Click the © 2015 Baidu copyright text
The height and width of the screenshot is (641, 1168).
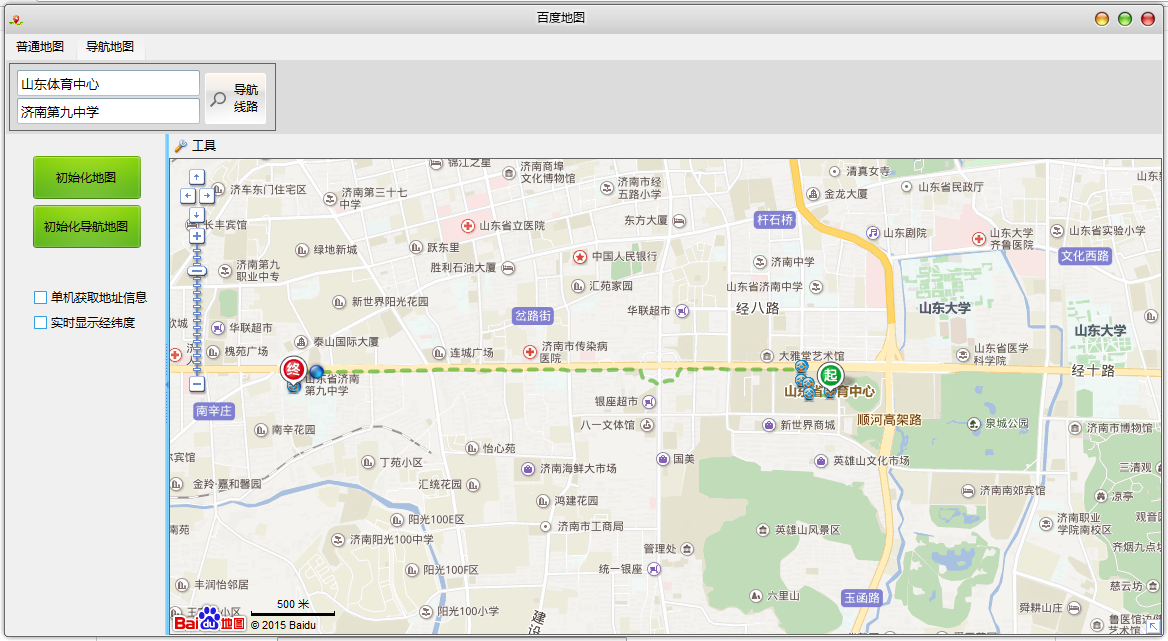coord(283,625)
